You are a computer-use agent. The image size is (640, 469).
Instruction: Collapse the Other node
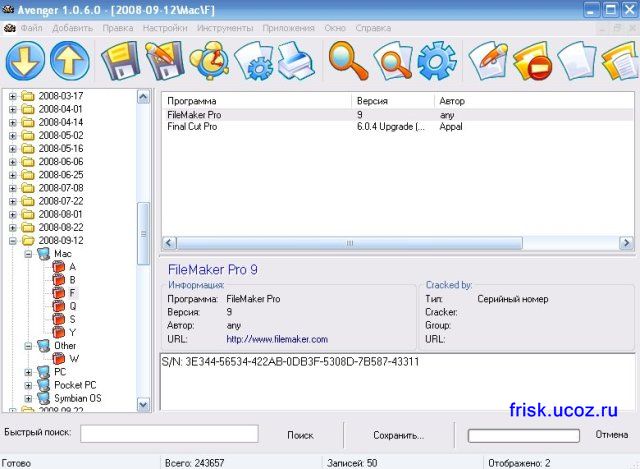click(x=28, y=346)
